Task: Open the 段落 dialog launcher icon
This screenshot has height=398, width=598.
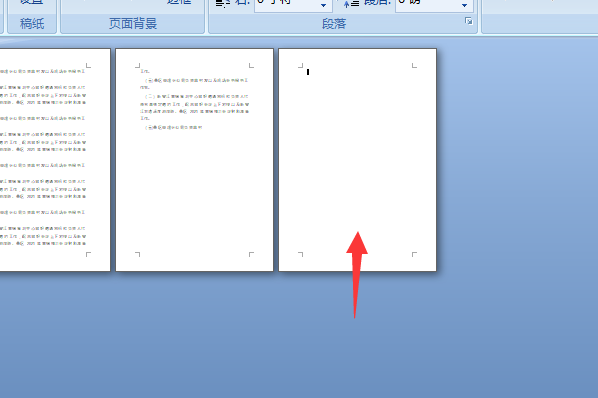Action: [469, 21]
